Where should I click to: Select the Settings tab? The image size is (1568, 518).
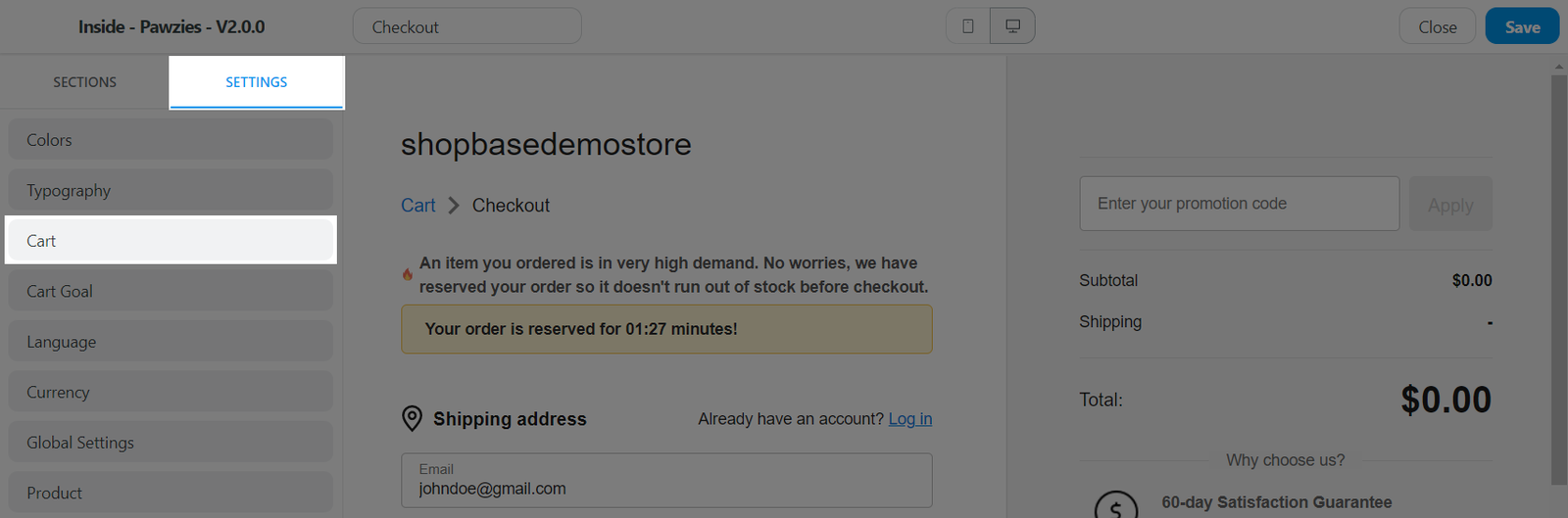click(x=257, y=82)
